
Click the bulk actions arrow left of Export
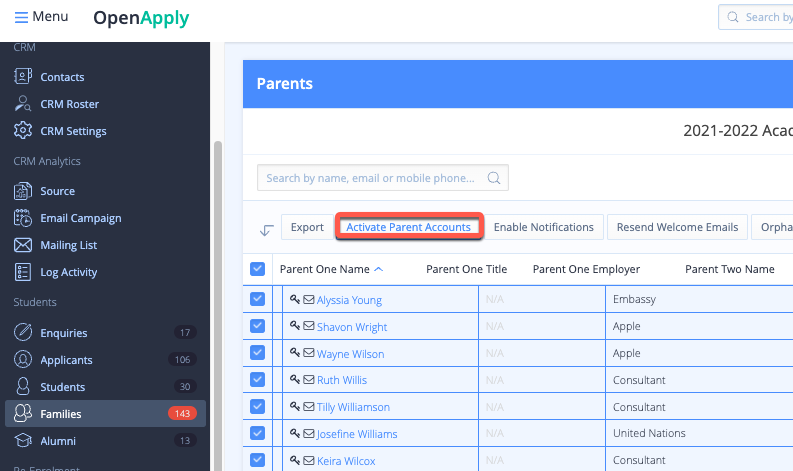(266, 229)
